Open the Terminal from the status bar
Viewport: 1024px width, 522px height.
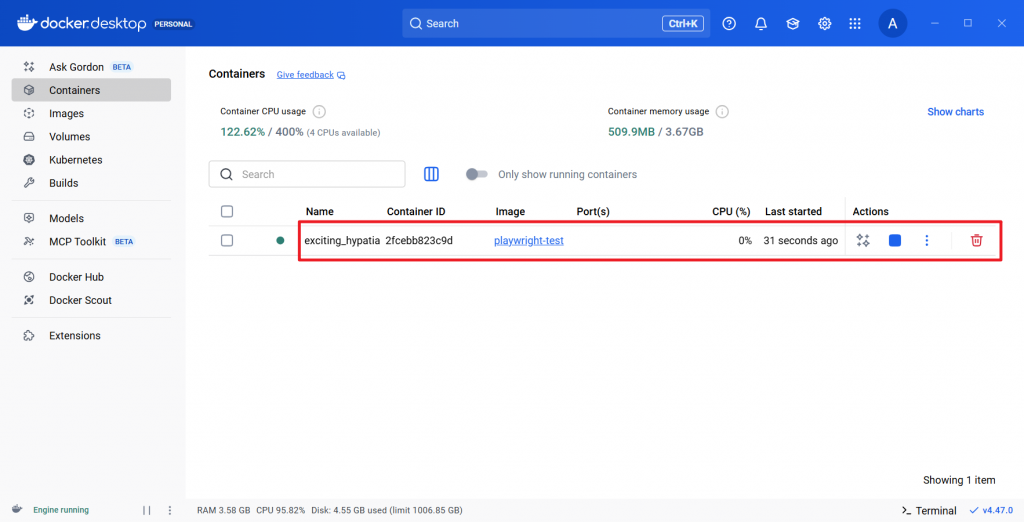point(929,510)
